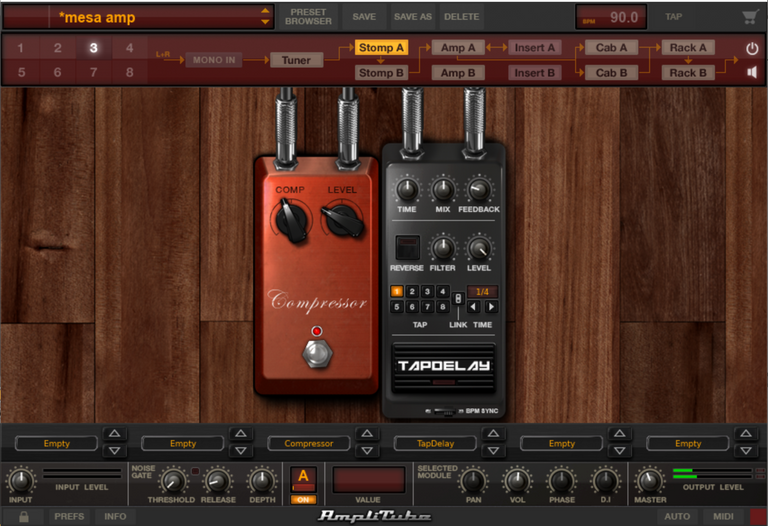
Task: Open the fifth slot Empty selector
Action: pos(561,443)
